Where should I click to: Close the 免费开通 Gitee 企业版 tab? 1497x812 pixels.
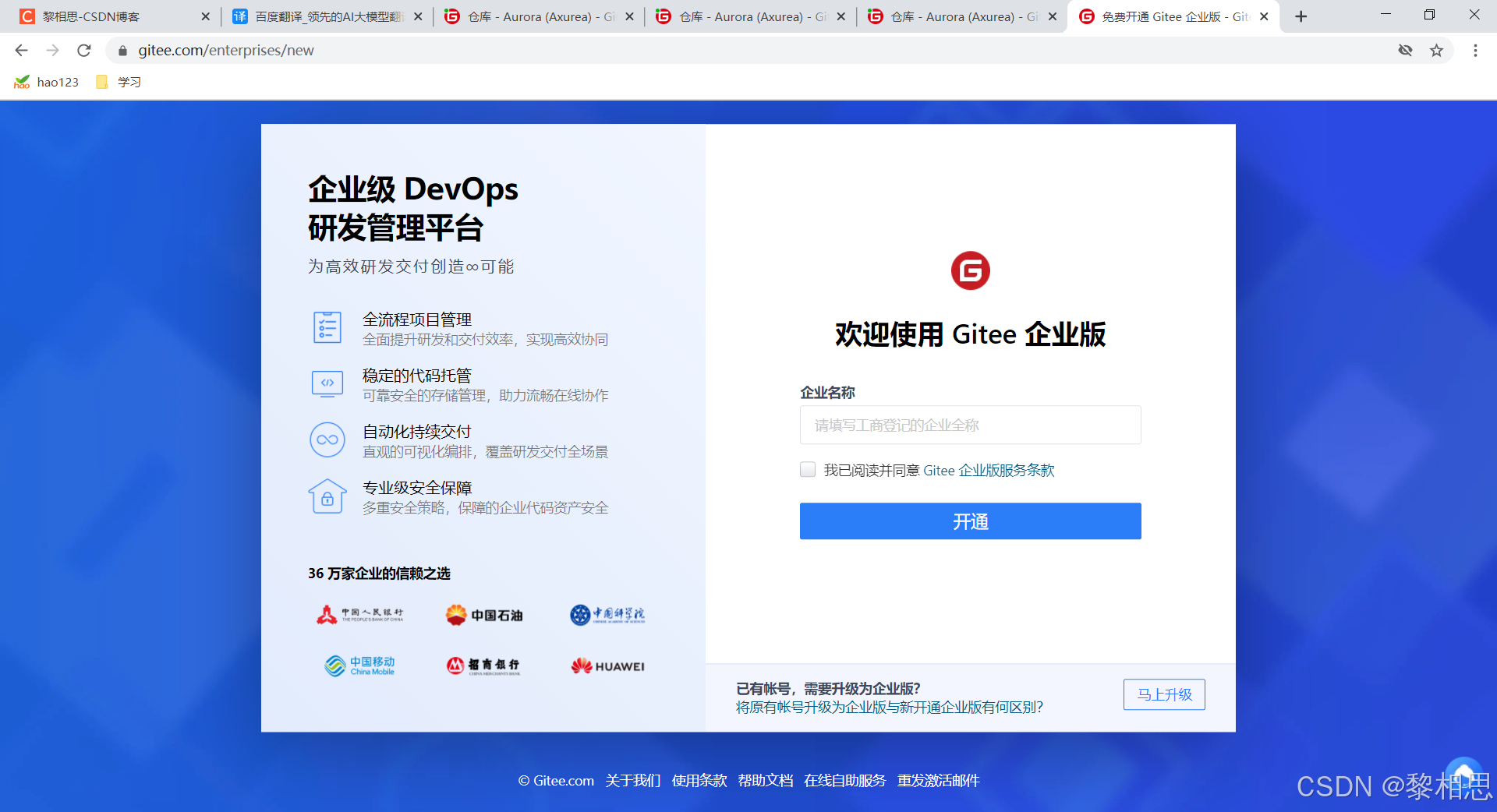(x=1264, y=16)
